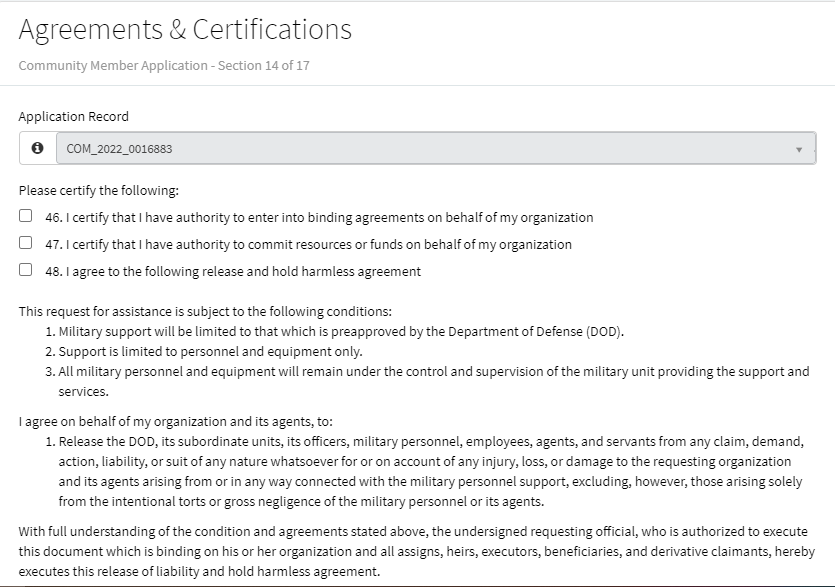The width and height of the screenshot is (835, 587).
Task: Click the 'Please certify the following' text
Action: point(98,190)
